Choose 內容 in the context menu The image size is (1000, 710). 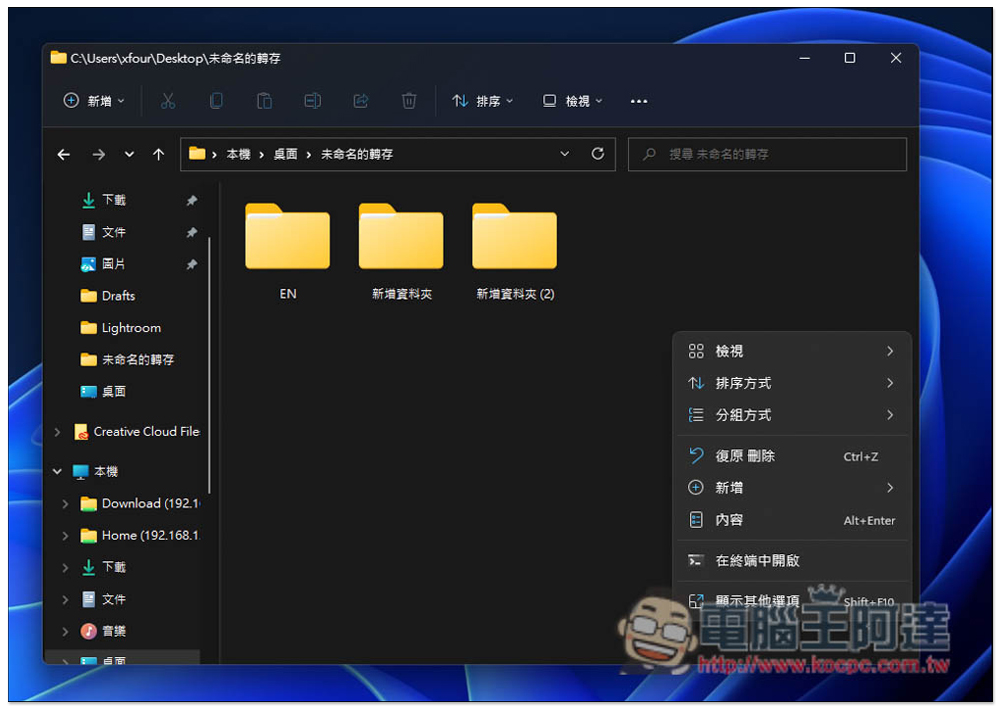point(729,520)
